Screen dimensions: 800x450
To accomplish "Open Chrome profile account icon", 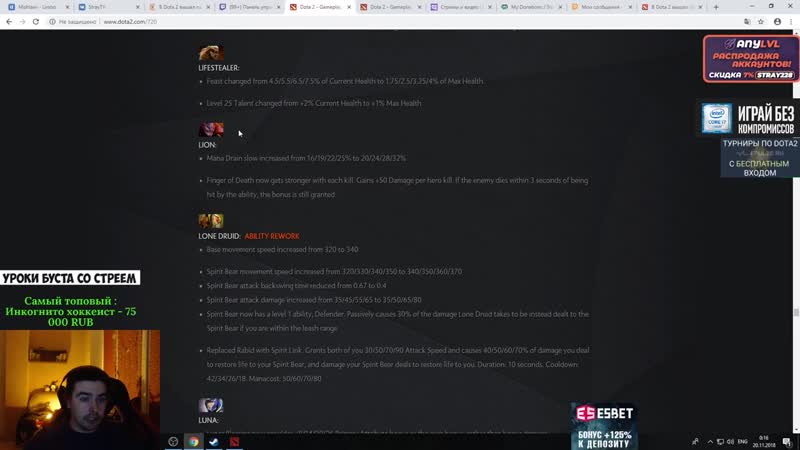I will [x=777, y=22].
